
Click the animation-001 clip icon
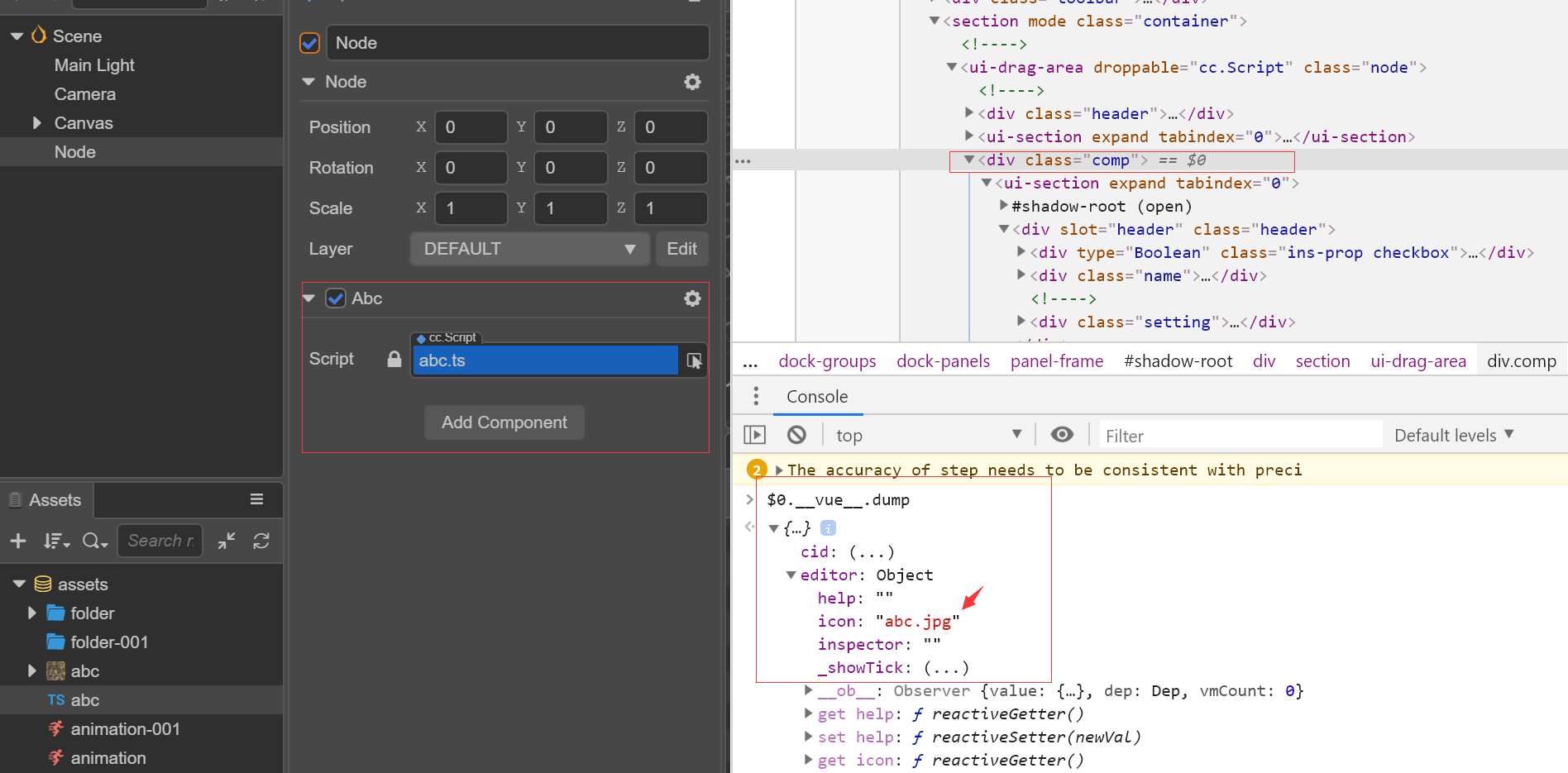[x=55, y=729]
